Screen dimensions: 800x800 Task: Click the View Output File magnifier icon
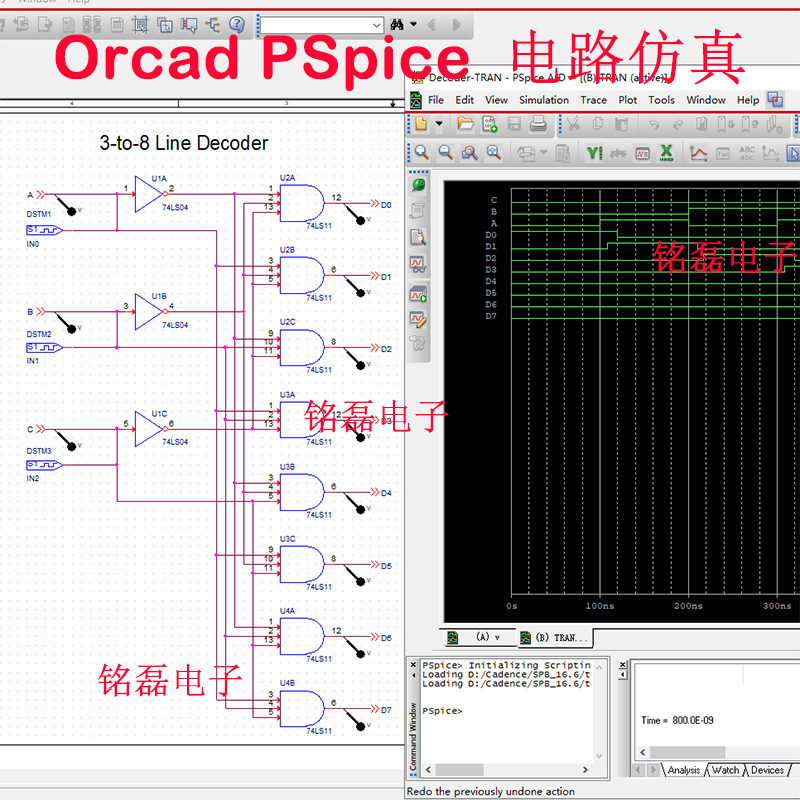[x=418, y=237]
